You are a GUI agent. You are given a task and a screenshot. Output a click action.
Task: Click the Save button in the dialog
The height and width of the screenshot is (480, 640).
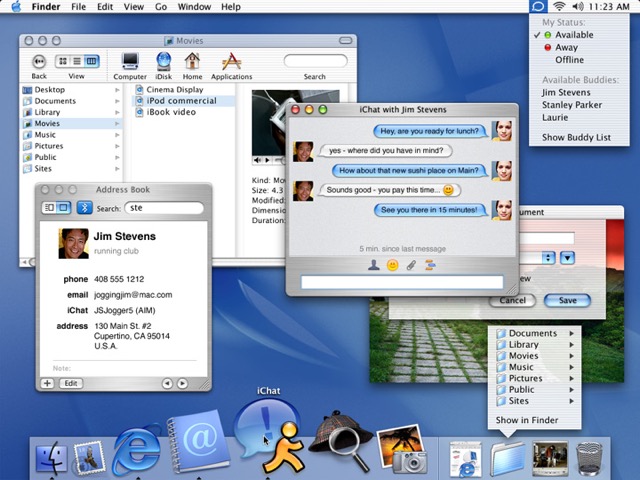point(567,300)
